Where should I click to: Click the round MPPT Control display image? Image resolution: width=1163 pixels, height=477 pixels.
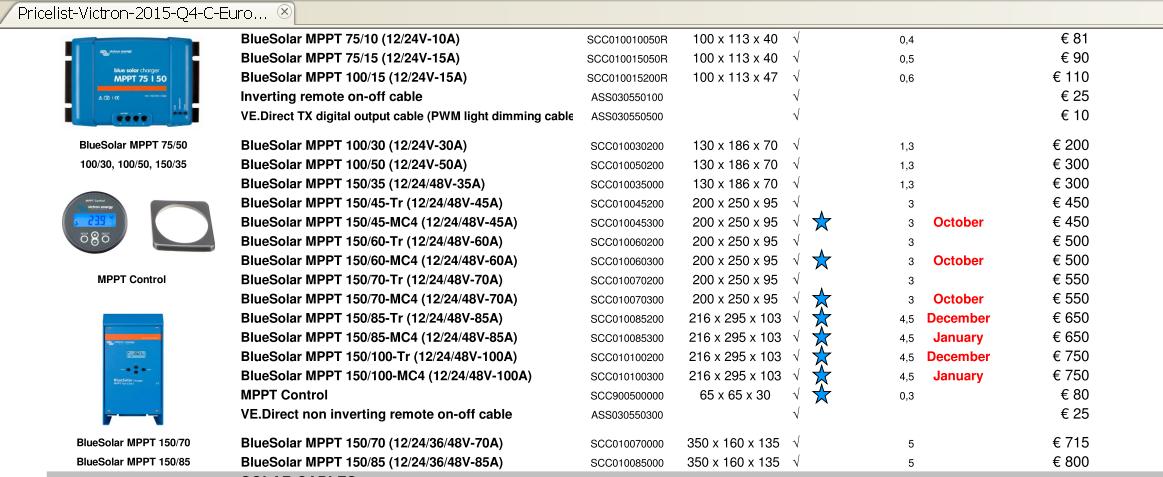(94, 221)
